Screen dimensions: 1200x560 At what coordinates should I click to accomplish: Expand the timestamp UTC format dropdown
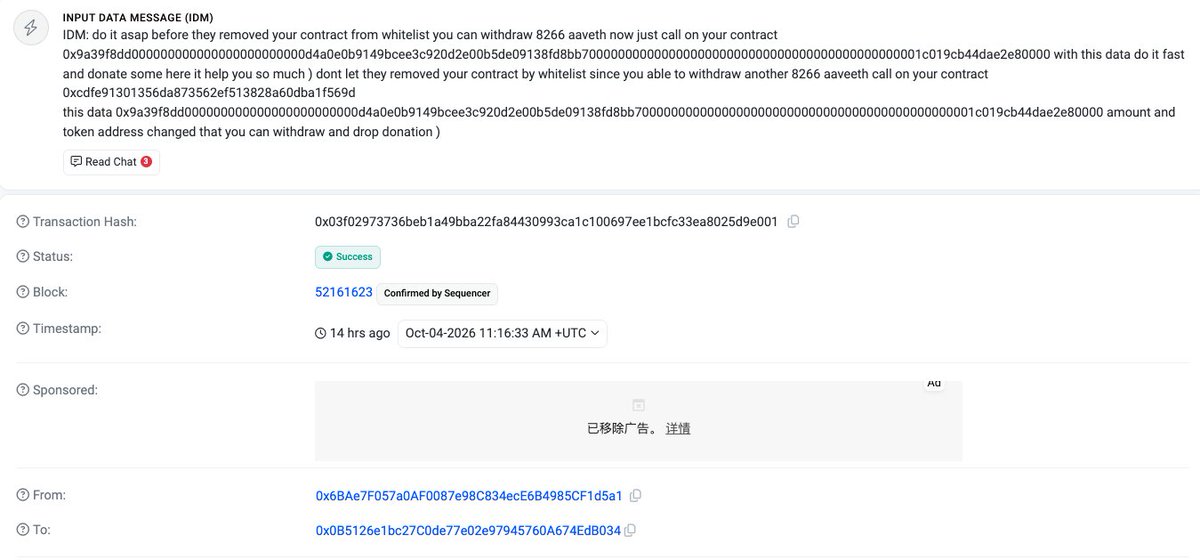click(502, 333)
